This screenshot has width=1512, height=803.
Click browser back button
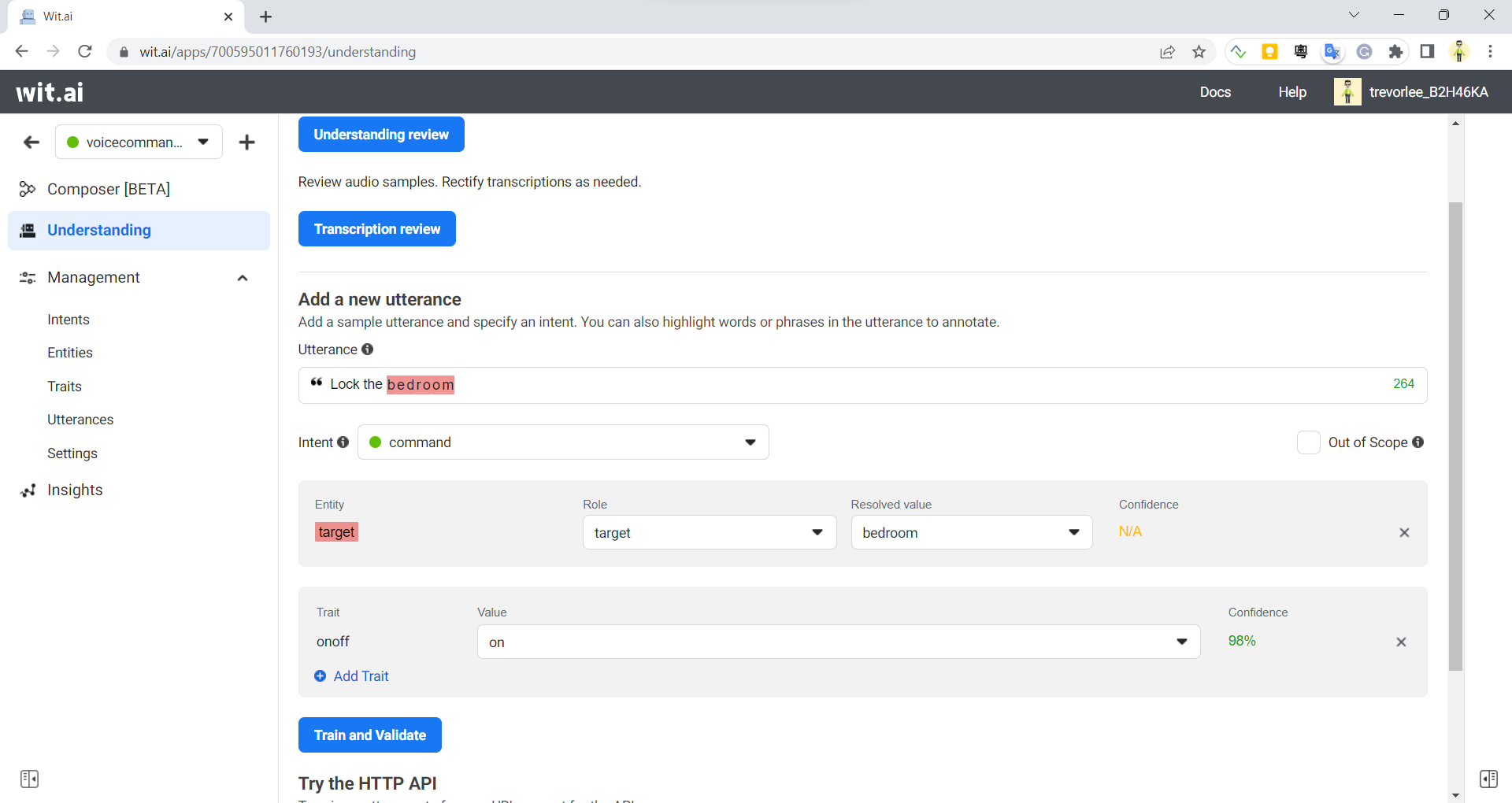coord(21,51)
